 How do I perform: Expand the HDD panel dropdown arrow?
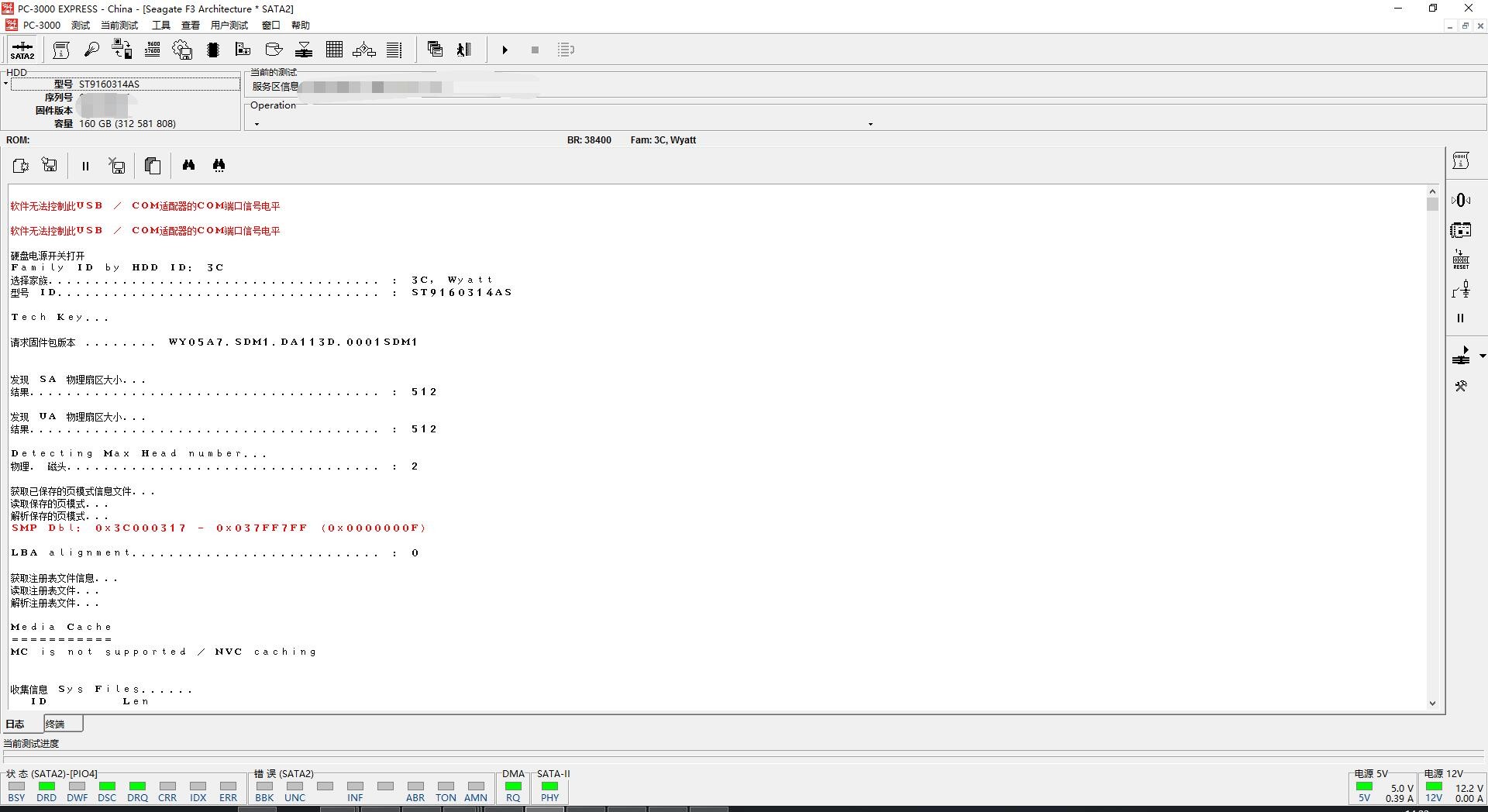(x=5, y=84)
